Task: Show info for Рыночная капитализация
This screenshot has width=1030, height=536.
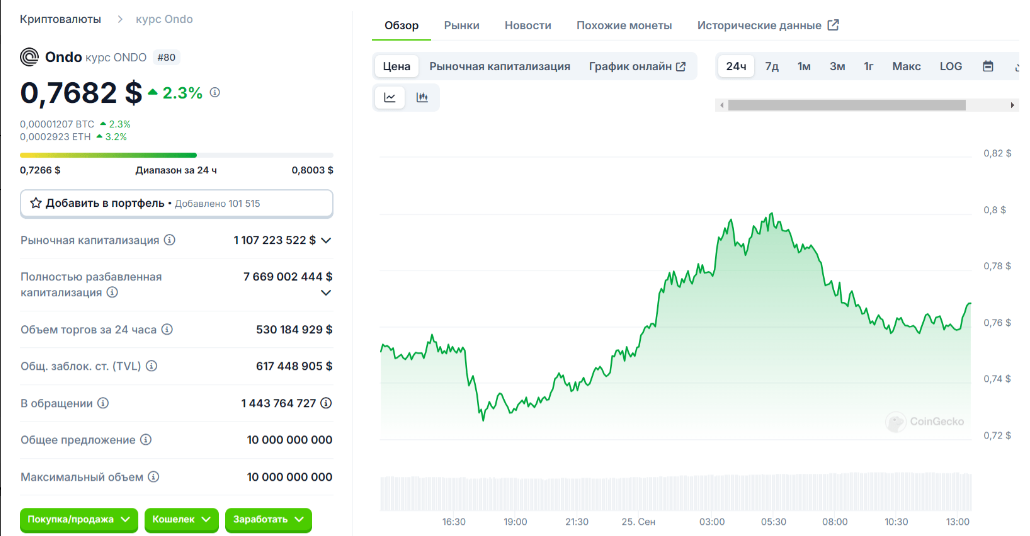Action: pos(169,240)
